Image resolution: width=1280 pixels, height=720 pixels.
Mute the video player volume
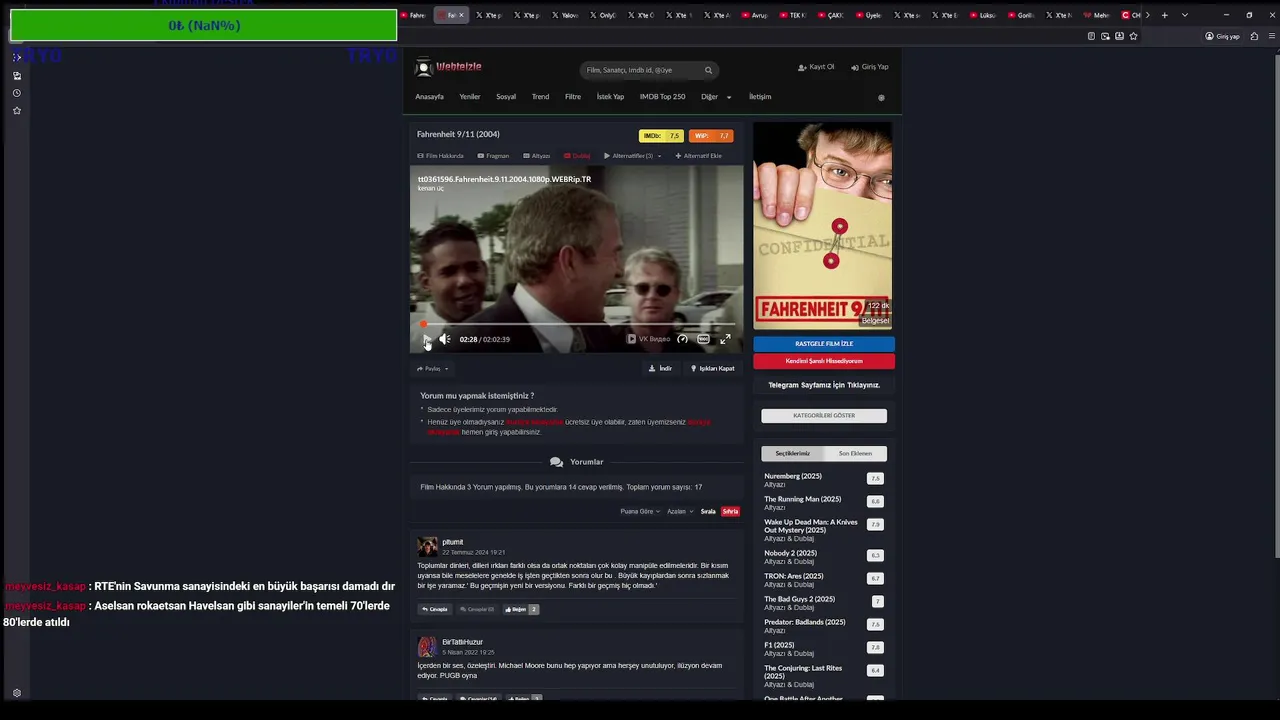(445, 339)
